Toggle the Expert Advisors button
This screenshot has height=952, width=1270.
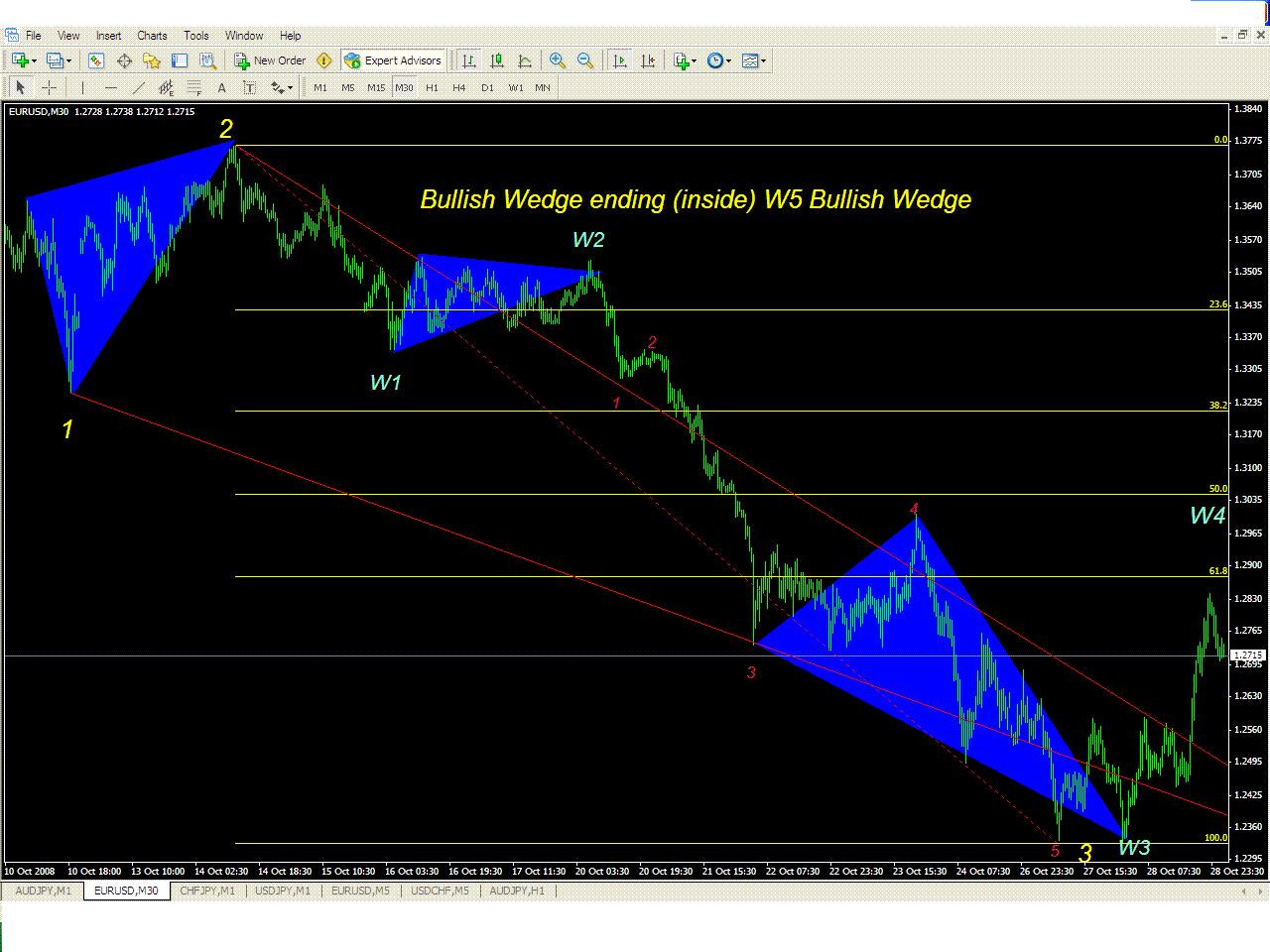pos(393,60)
